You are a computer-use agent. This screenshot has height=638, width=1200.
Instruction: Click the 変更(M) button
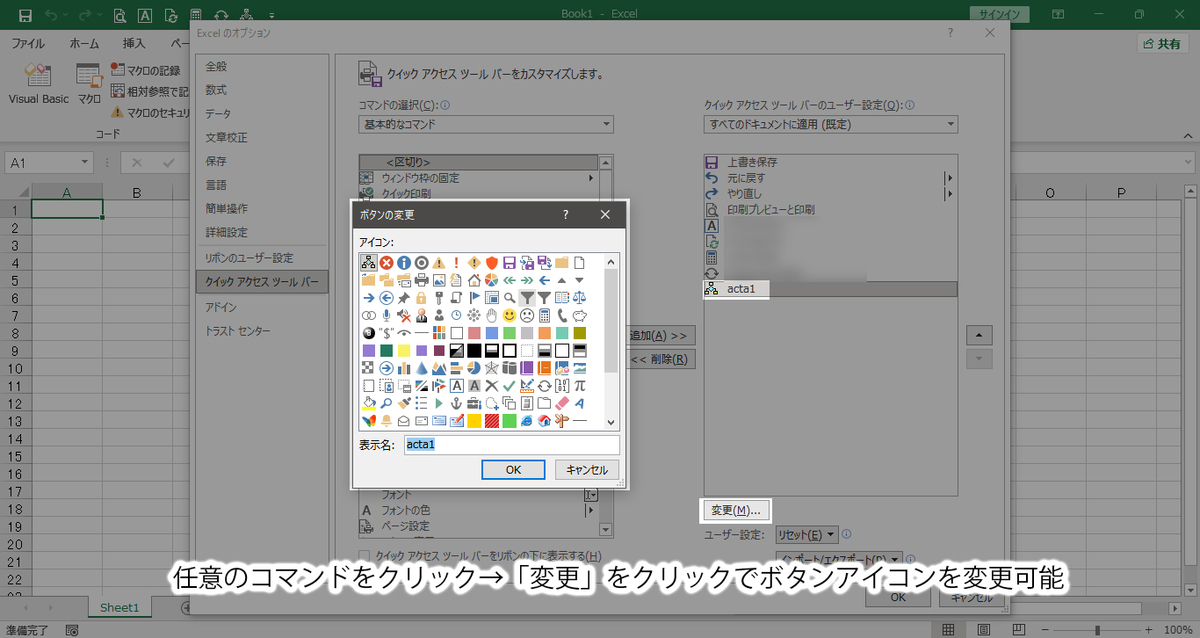[x=736, y=510]
